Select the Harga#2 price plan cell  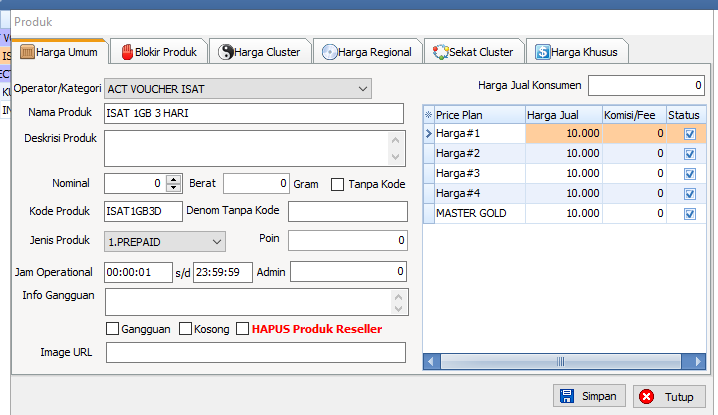479,153
